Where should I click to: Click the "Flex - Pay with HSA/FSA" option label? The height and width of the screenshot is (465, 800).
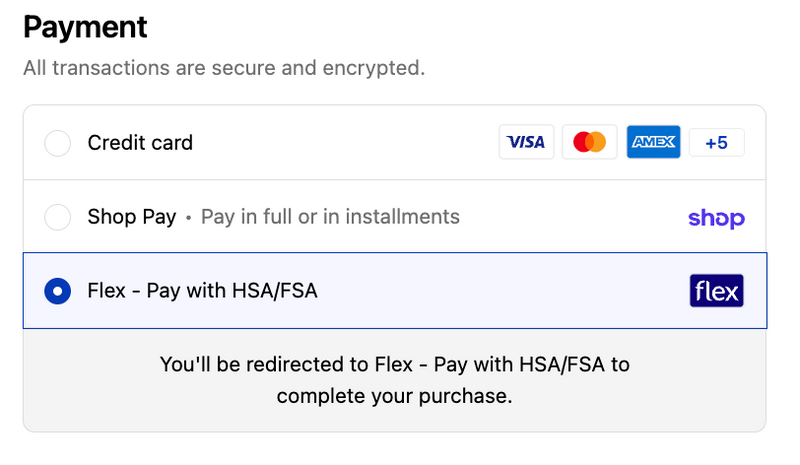209,291
